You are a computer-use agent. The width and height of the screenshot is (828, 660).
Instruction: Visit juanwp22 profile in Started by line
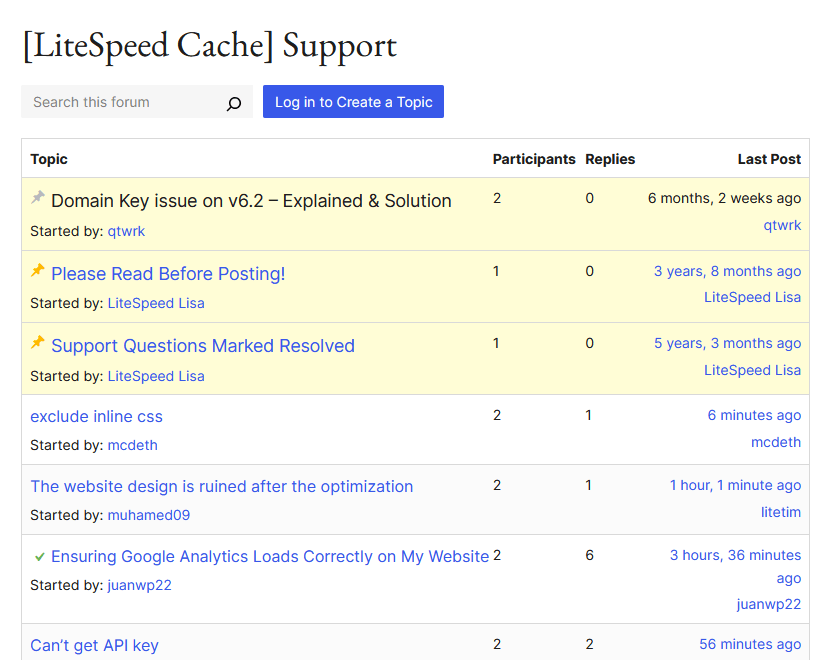[139, 585]
